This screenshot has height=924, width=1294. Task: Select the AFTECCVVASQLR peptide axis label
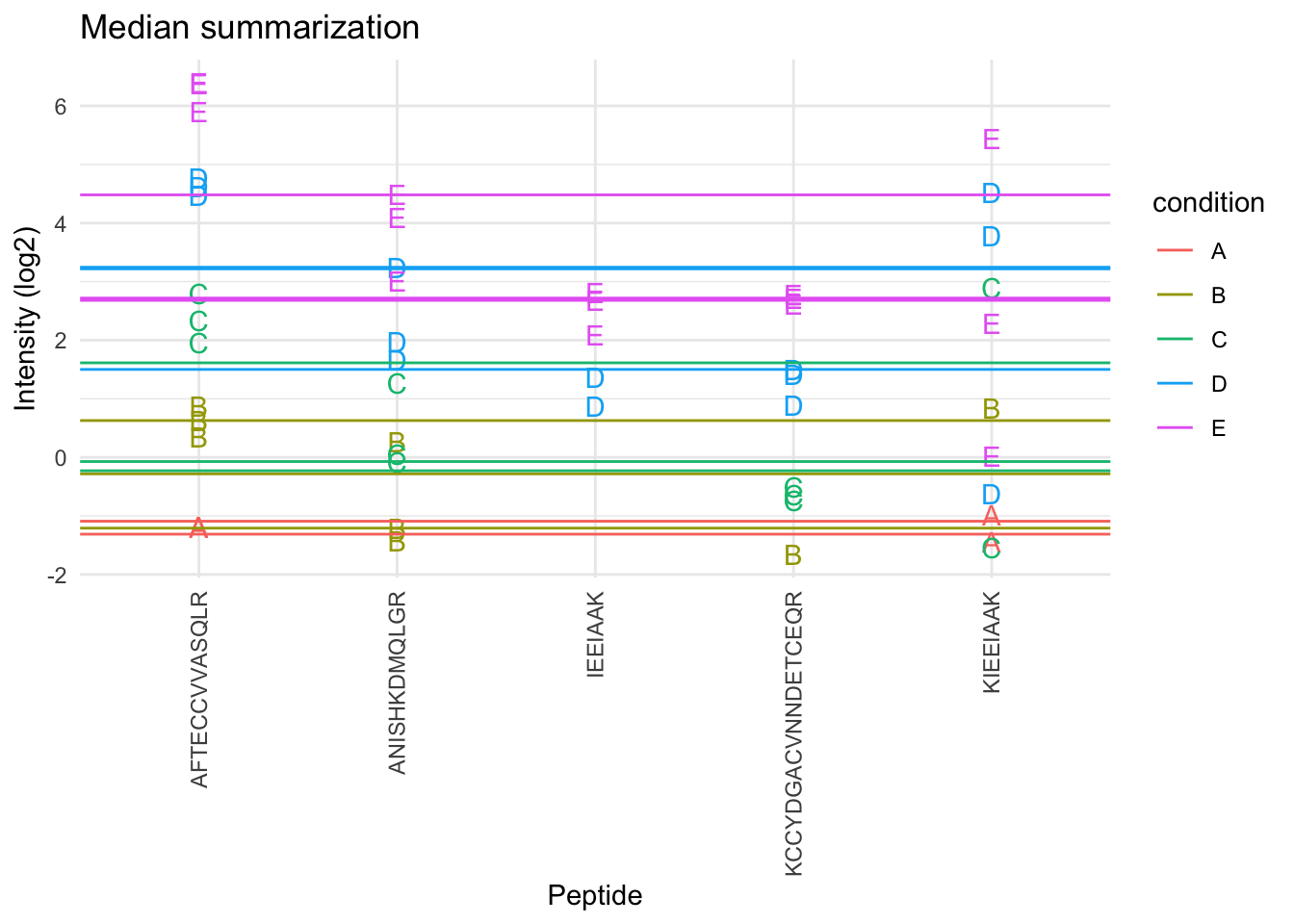pyautogui.click(x=199, y=689)
